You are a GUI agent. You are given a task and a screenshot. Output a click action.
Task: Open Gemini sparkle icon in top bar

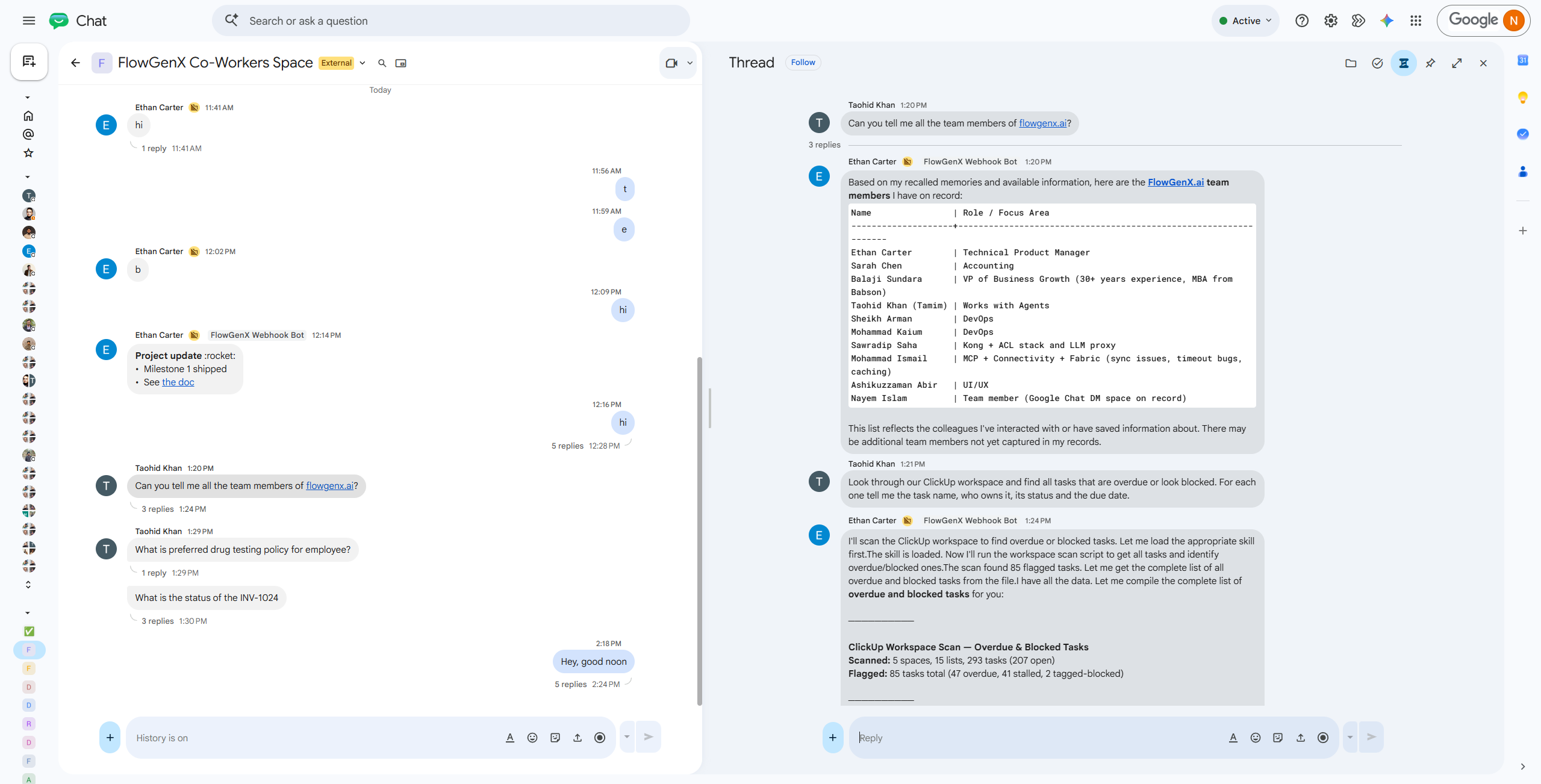pos(1387,21)
